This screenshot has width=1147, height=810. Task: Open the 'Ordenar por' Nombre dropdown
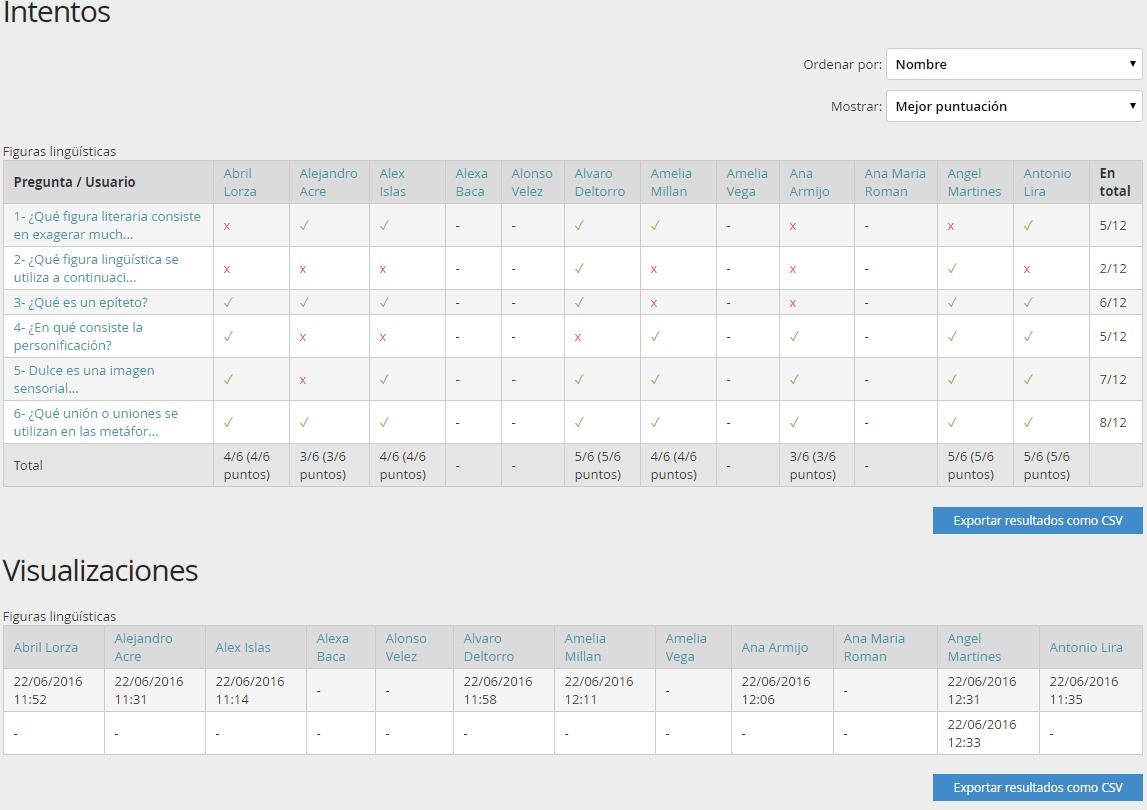click(1013, 64)
